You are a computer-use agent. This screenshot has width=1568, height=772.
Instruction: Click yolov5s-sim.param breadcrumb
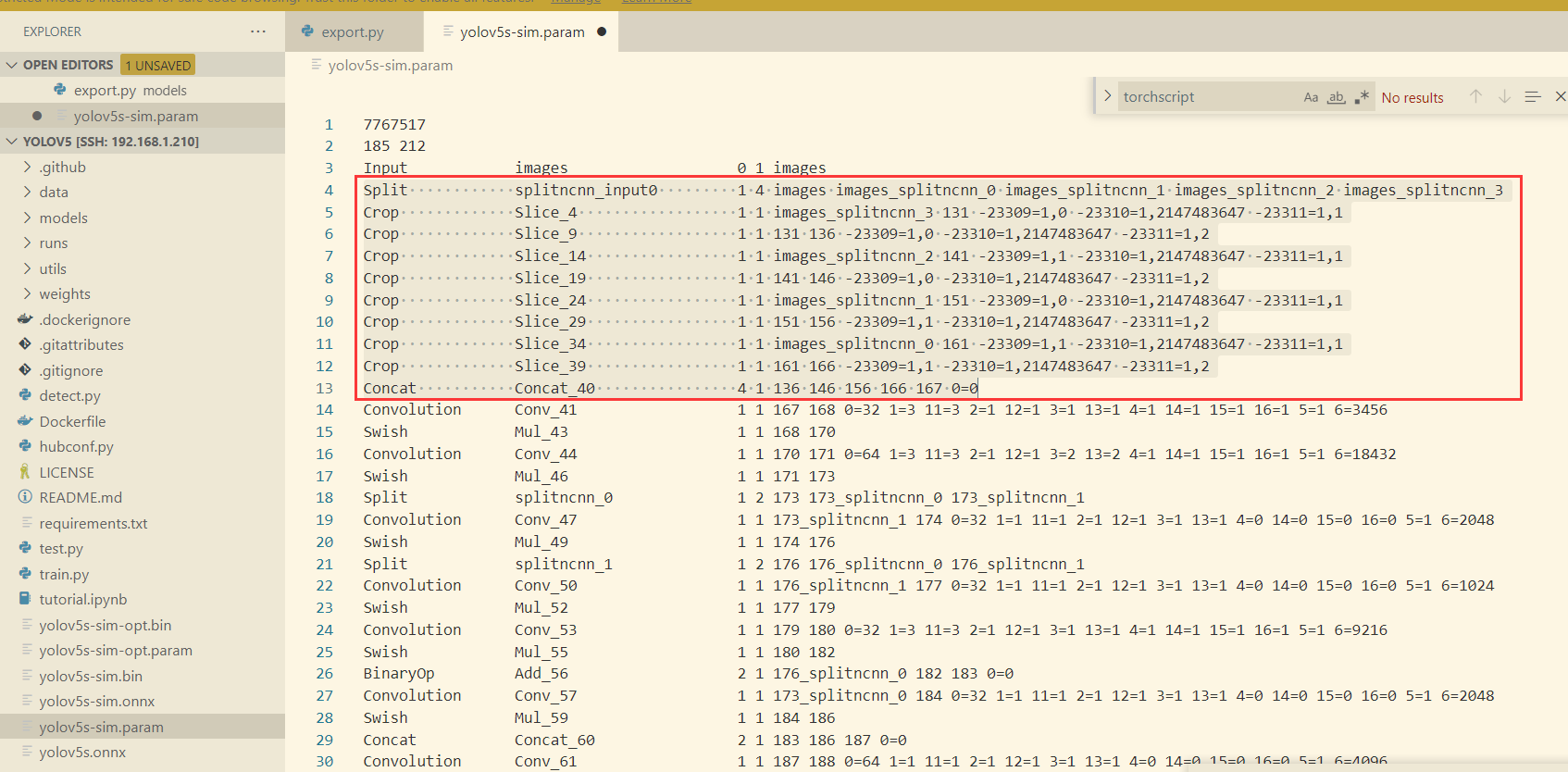click(391, 65)
